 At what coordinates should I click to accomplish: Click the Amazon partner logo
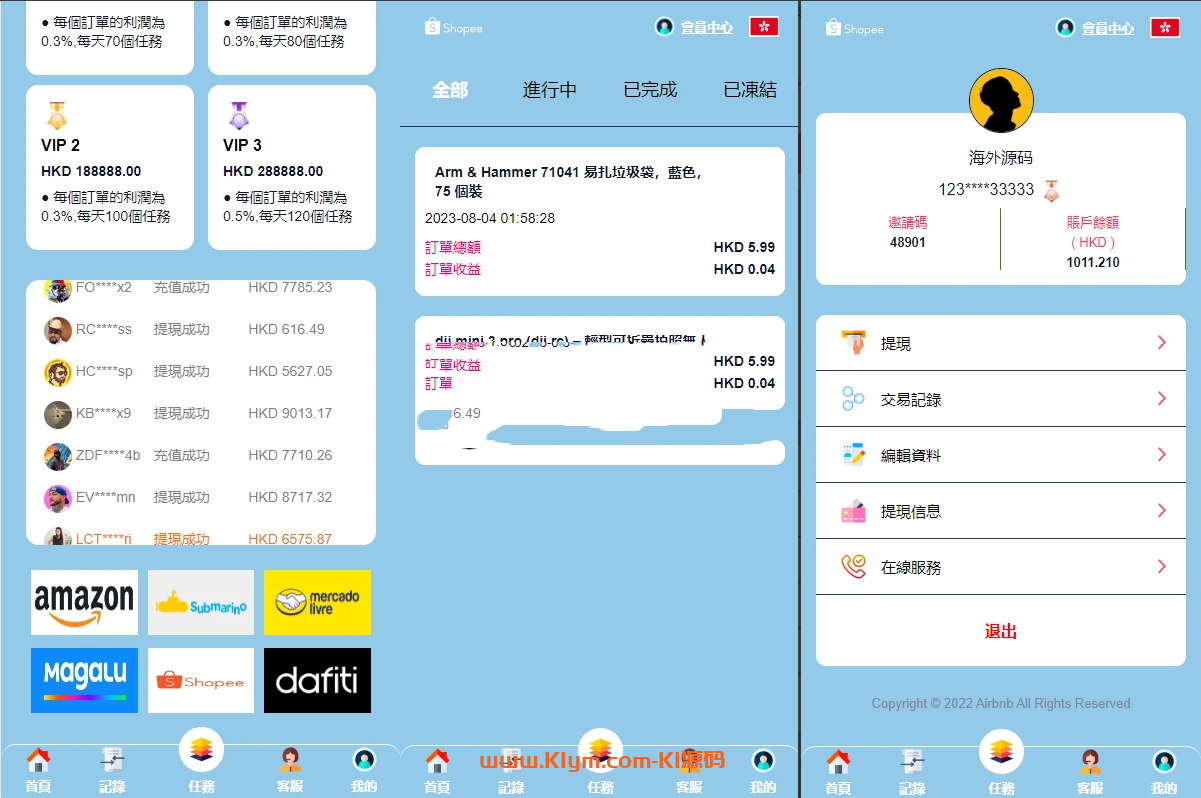pyautogui.click(x=84, y=602)
